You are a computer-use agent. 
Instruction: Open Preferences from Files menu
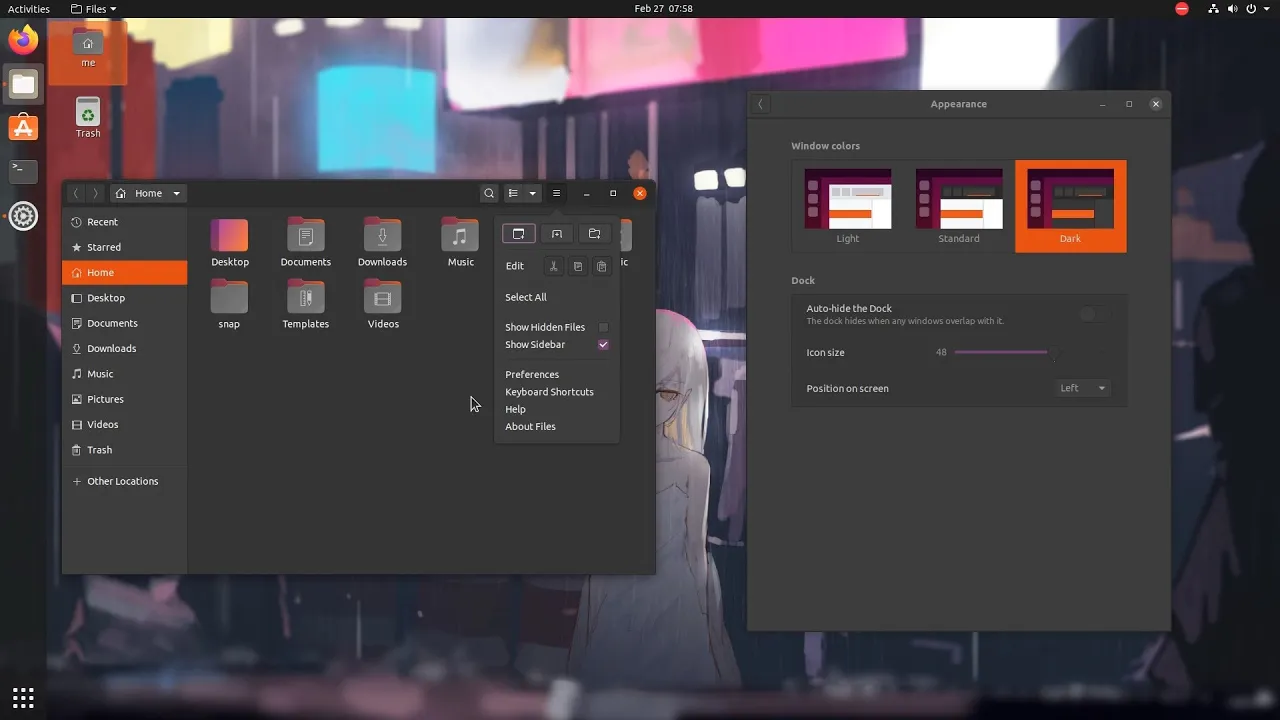point(532,374)
